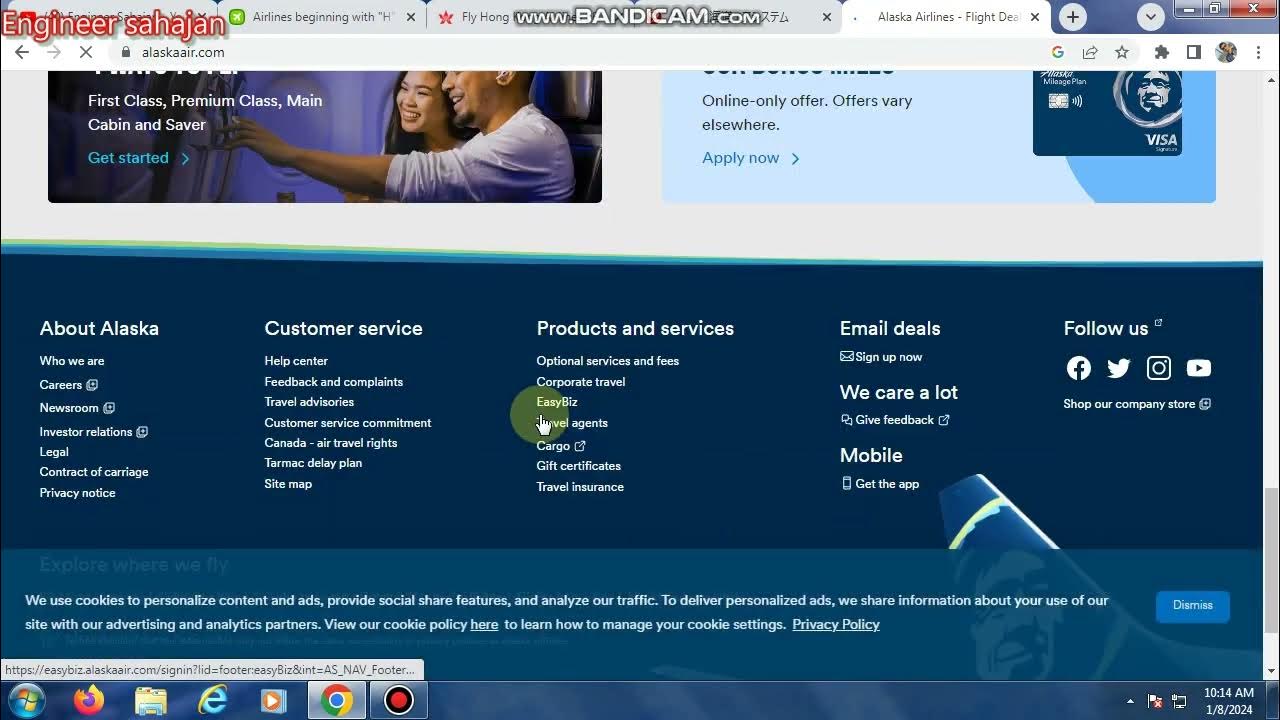Viewport: 1280px width, 720px height.
Task: Open the EasyBiz link
Action: [557, 402]
